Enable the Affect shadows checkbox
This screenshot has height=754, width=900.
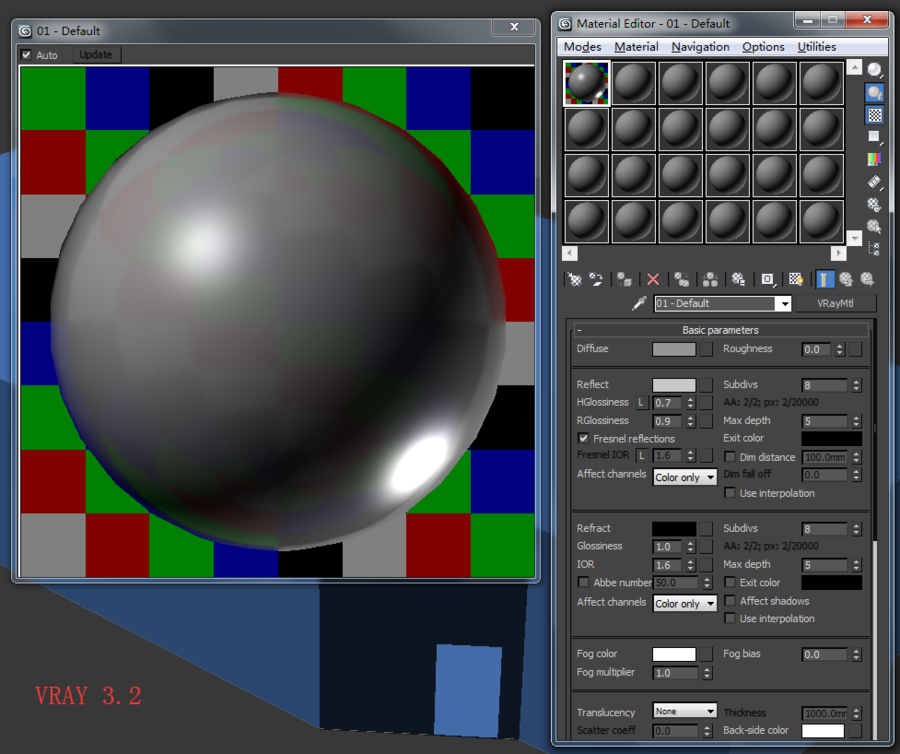[730, 601]
